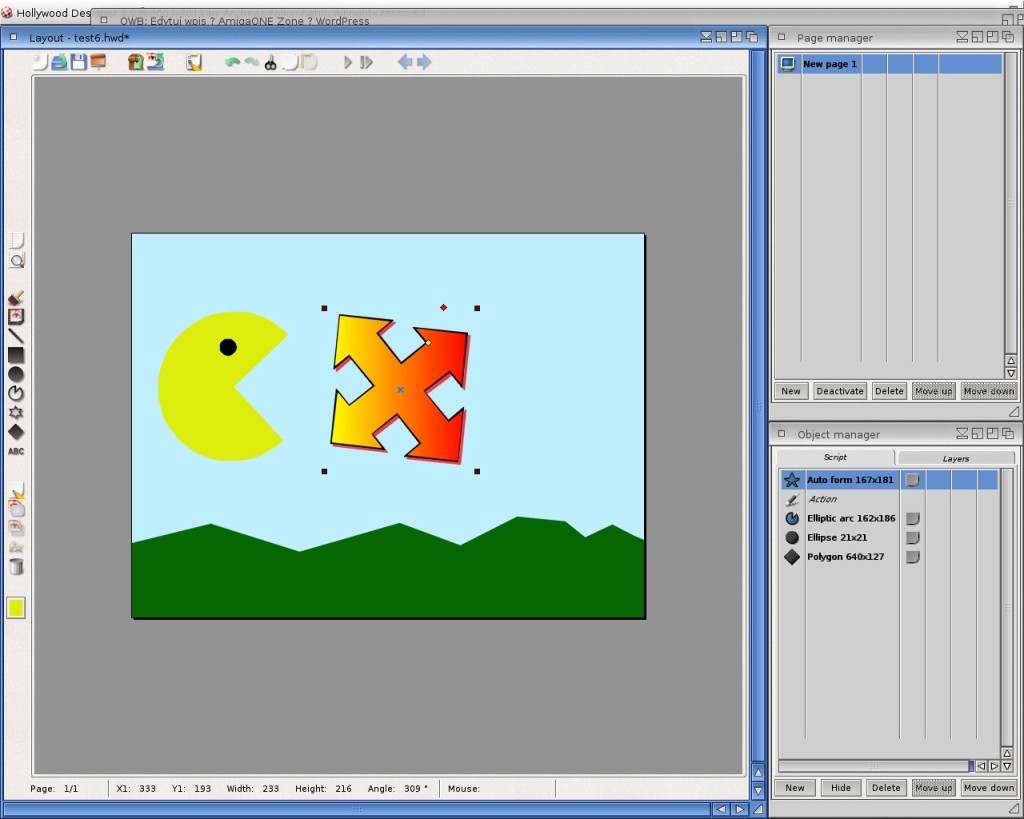Click the image import icon next to the chest
Viewport: 1024px width, 819px height.
pos(155,62)
